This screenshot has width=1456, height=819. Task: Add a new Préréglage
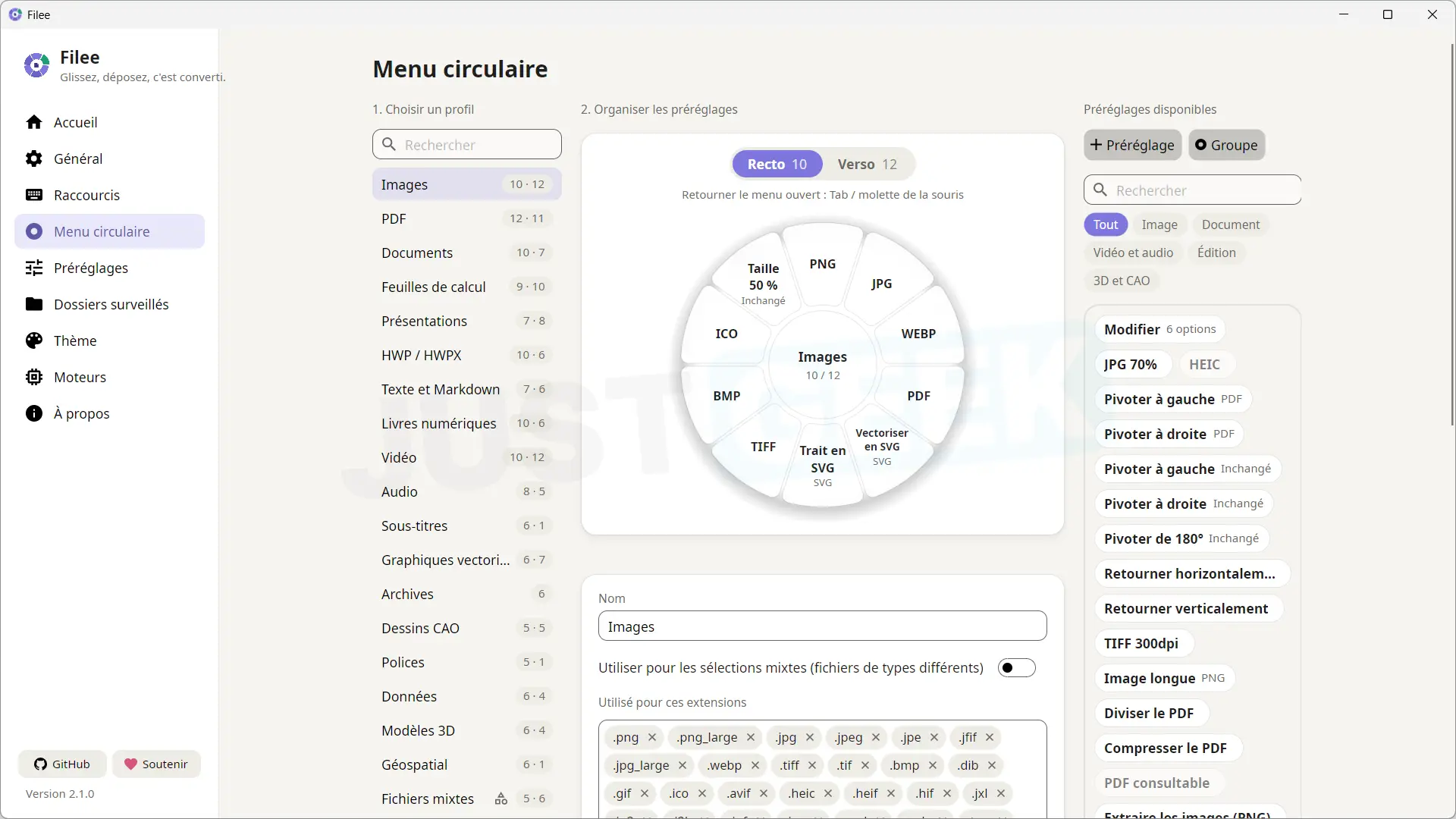[x=1132, y=145]
